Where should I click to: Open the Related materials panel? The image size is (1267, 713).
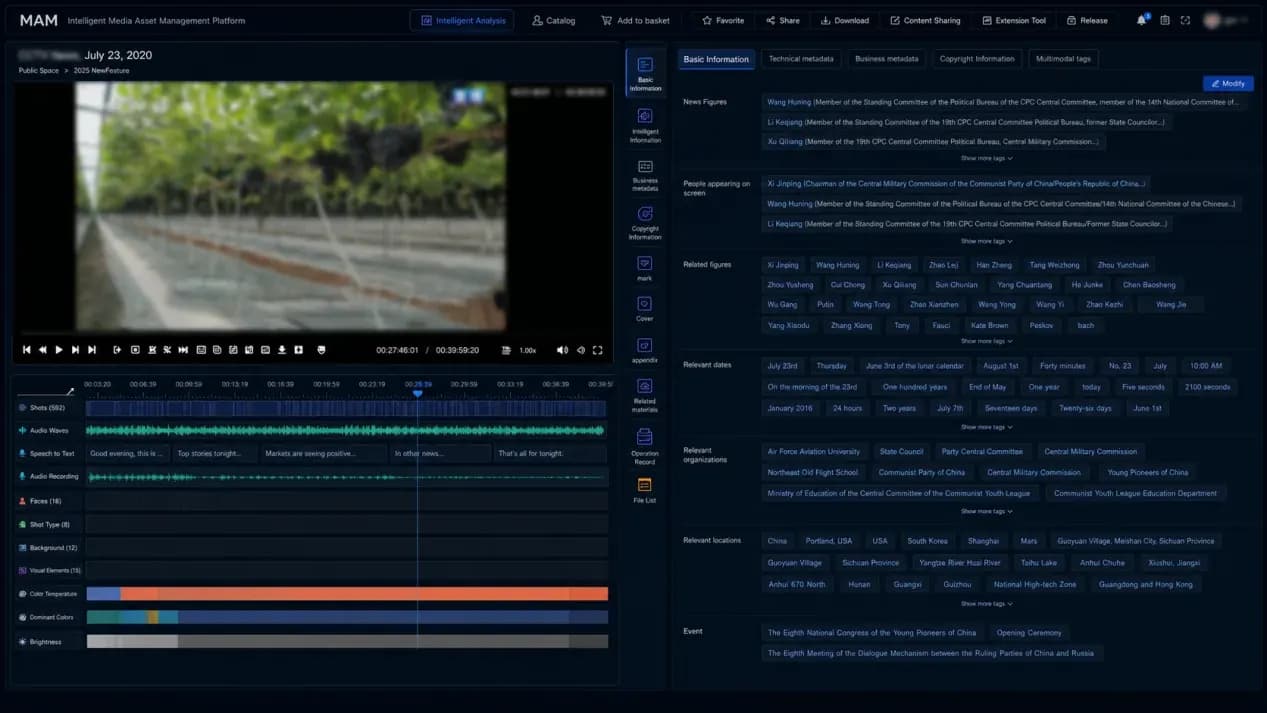pyautogui.click(x=645, y=395)
